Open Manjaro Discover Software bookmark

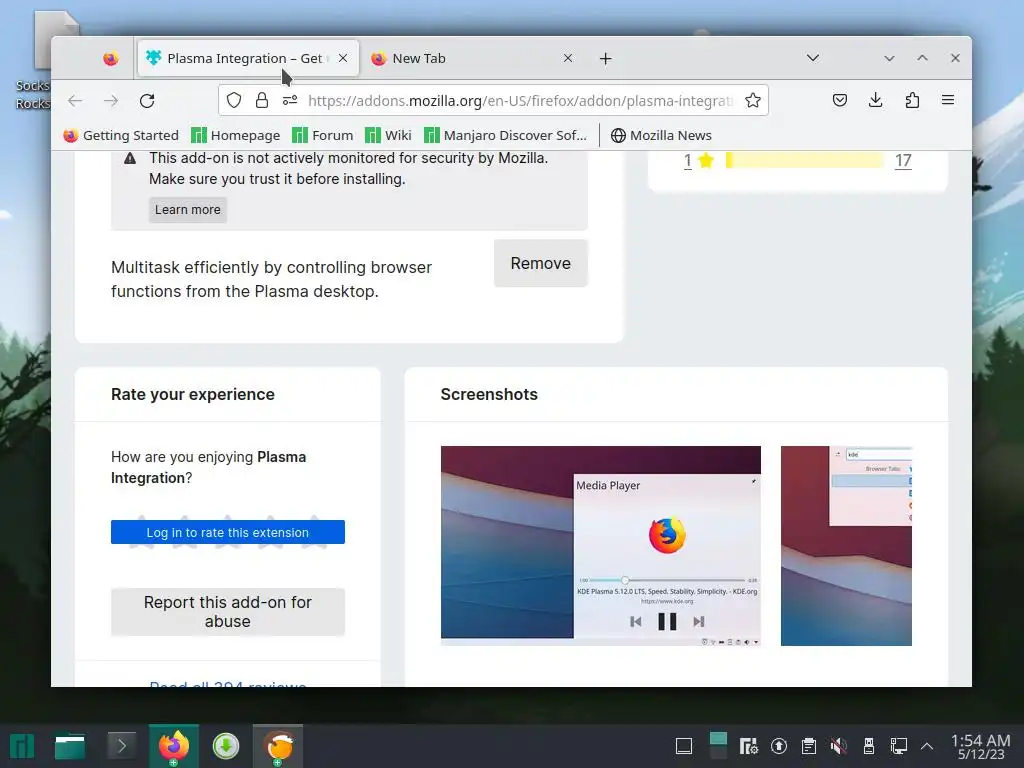(x=505, y=135)
